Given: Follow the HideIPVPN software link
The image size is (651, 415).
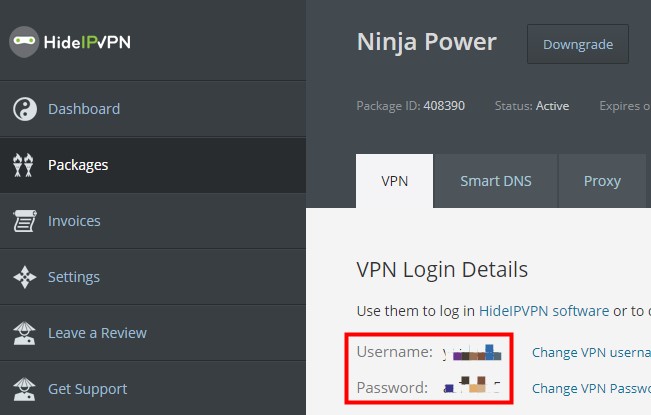Looking at the screenshot, I should (x=544, y=311).
